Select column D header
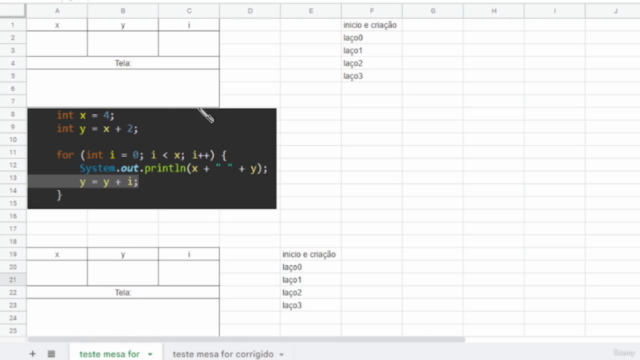Image resolution: width=640 pixels, height=360 pixels. tap(250, 11)
